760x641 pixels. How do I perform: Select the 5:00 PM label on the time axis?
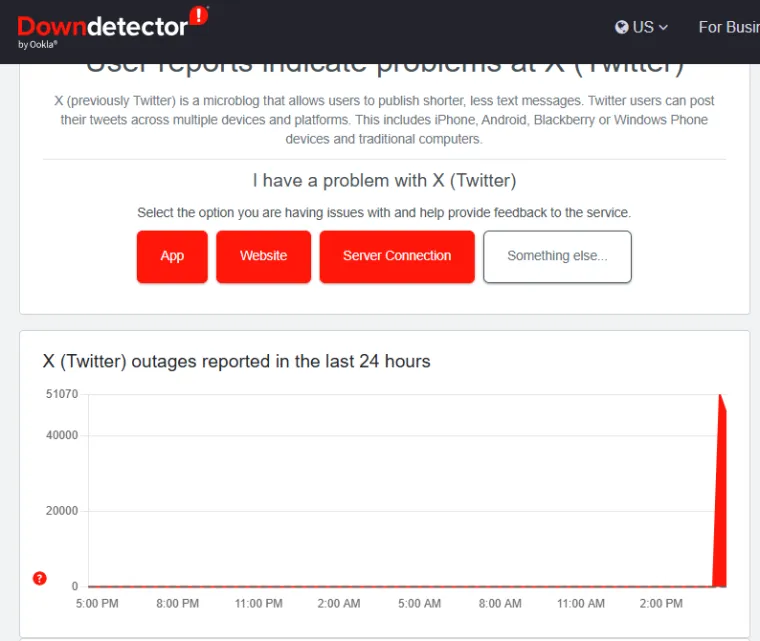click(x=97, y=604)
